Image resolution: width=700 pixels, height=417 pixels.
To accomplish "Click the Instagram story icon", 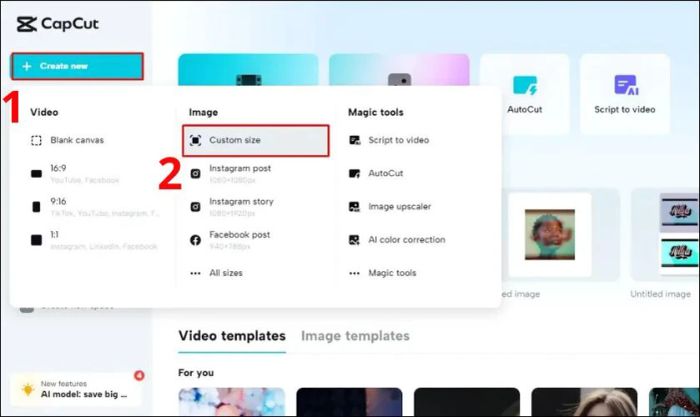I will tap(196, 207).
